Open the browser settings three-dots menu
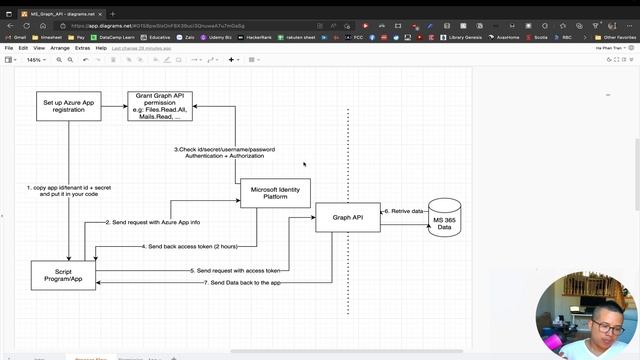The width and height of the screenshot is (640, 360). coord(629,26)
